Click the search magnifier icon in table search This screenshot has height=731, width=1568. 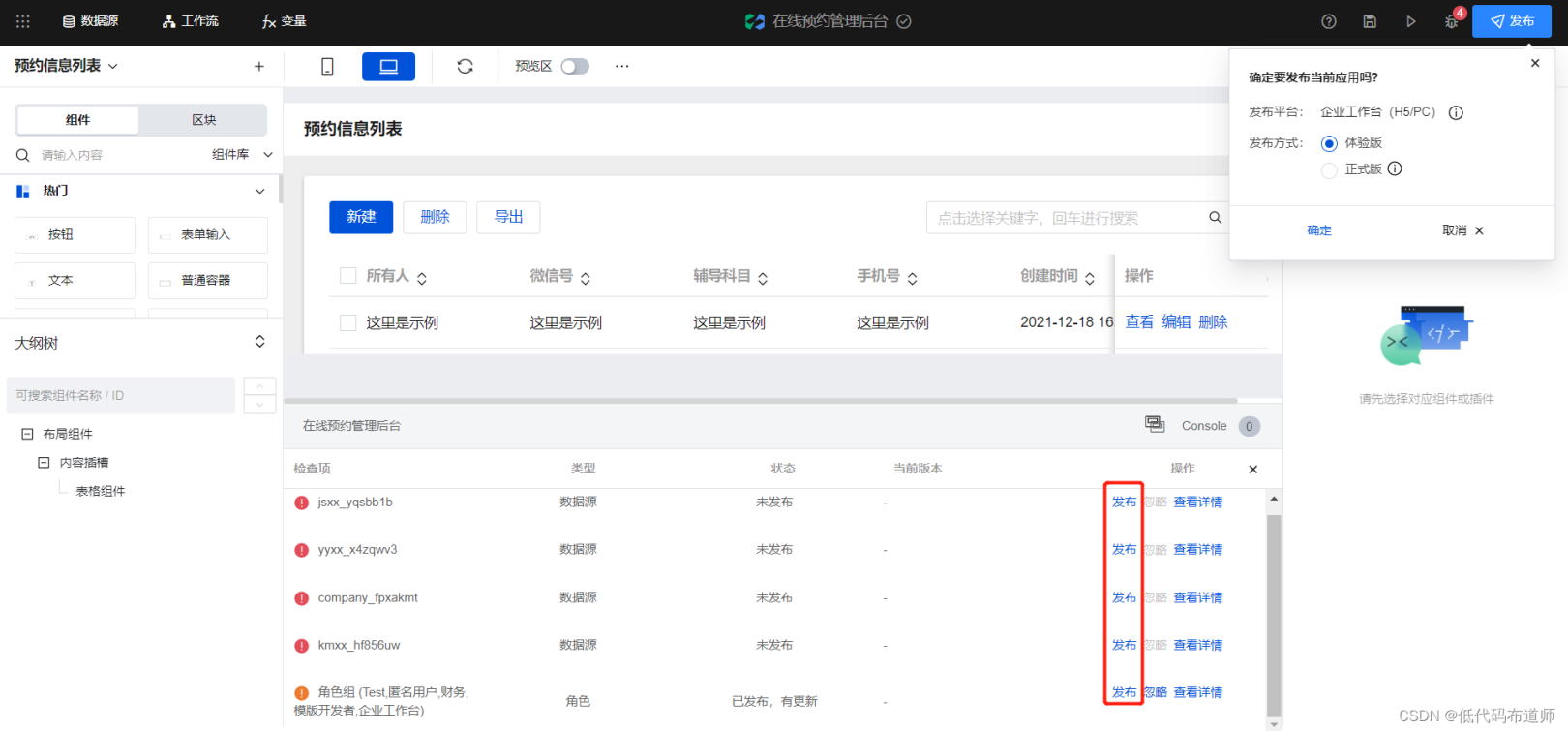pyautogui.click(x=1215, y=218)
